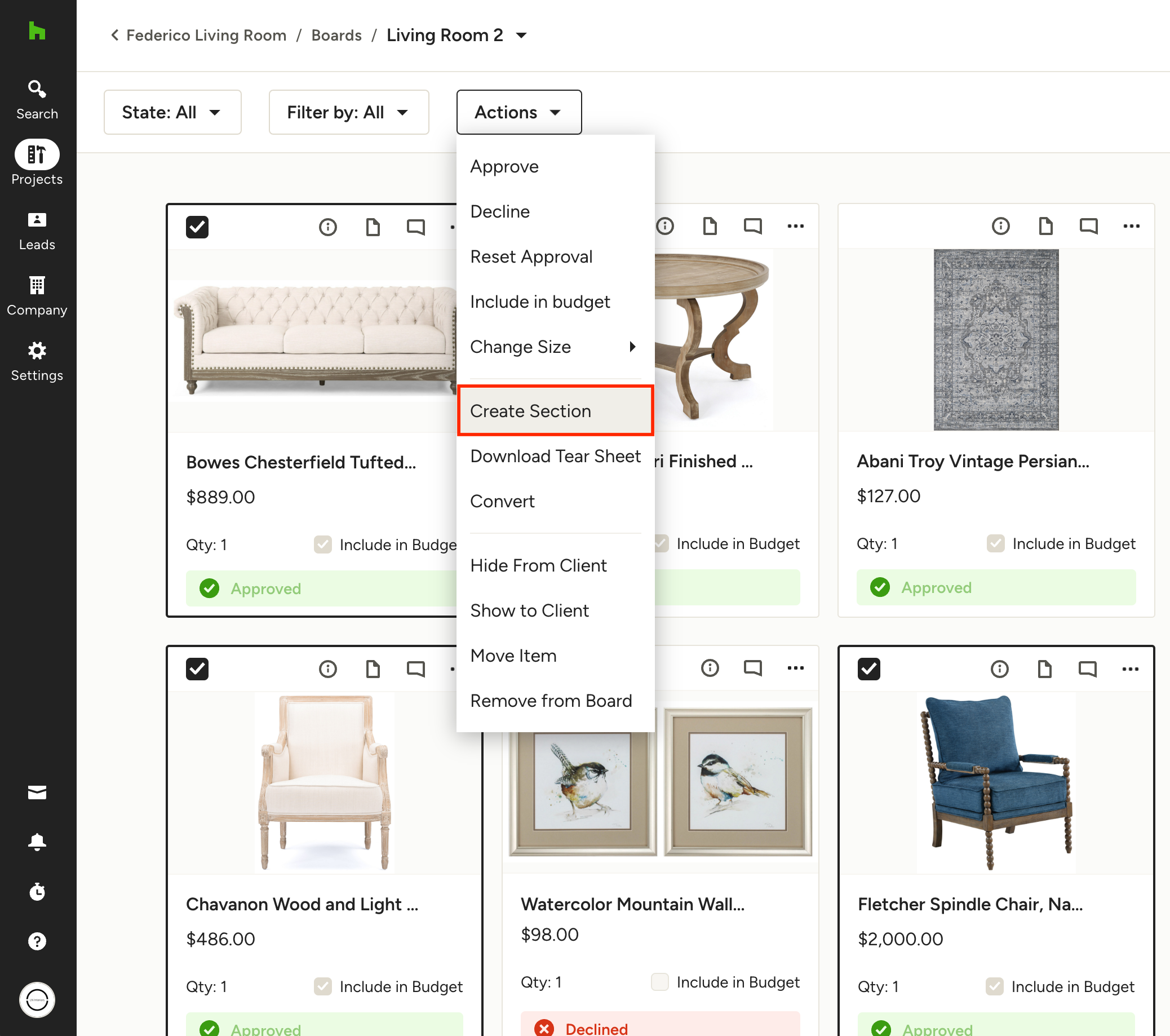Open notifications bell icon

[x=37, y=842]
